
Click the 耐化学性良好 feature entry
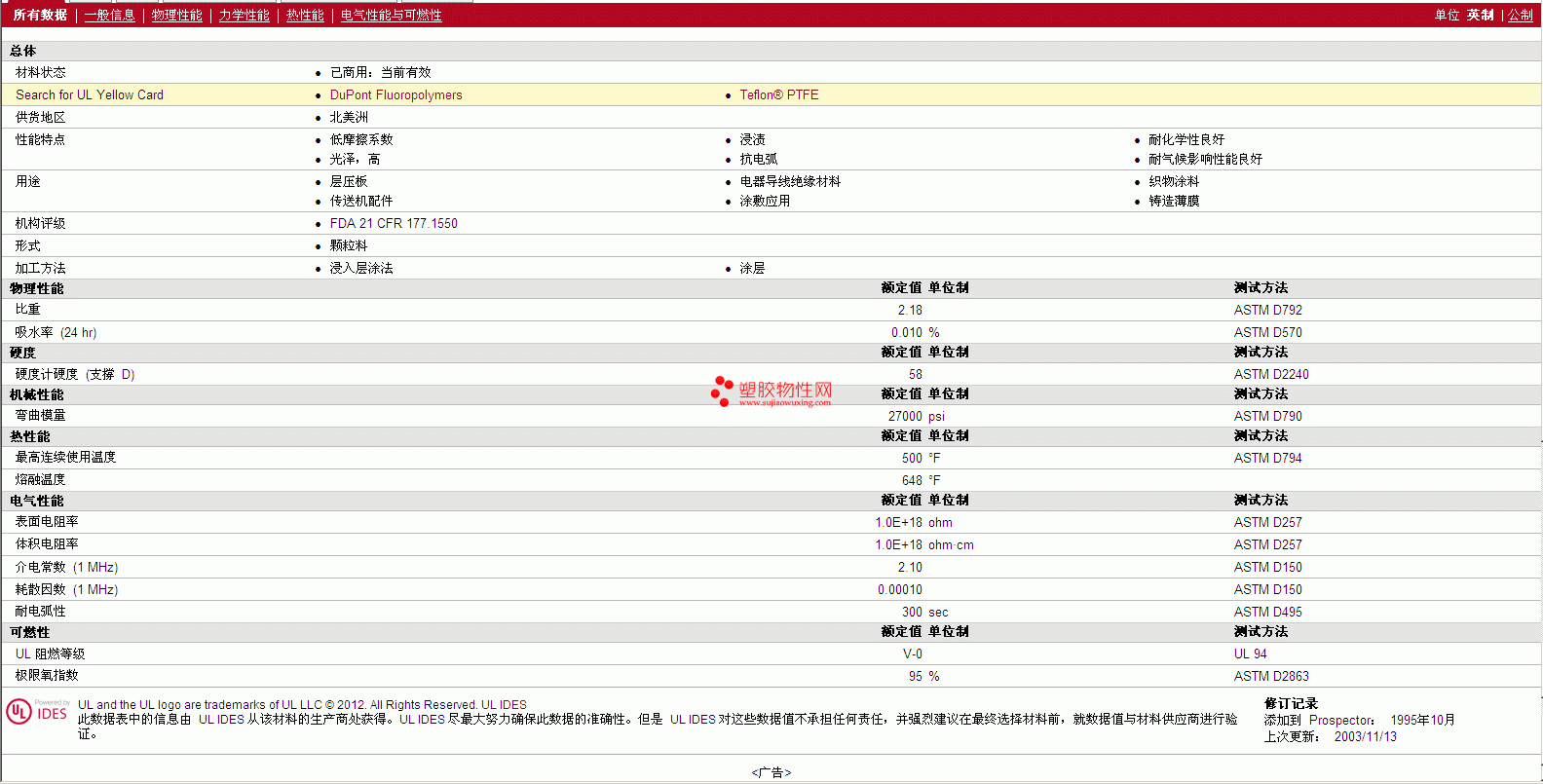[1186, 140]
